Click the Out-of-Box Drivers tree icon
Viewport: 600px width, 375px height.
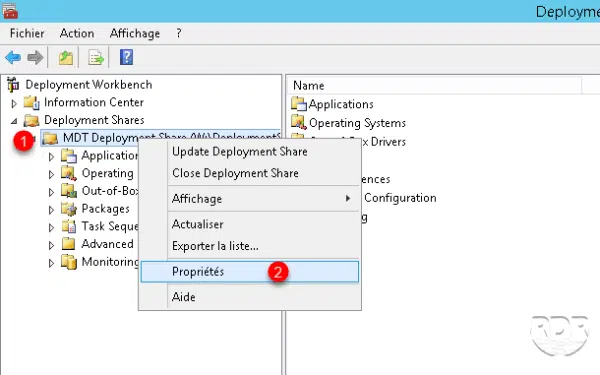tap(69, 191)
